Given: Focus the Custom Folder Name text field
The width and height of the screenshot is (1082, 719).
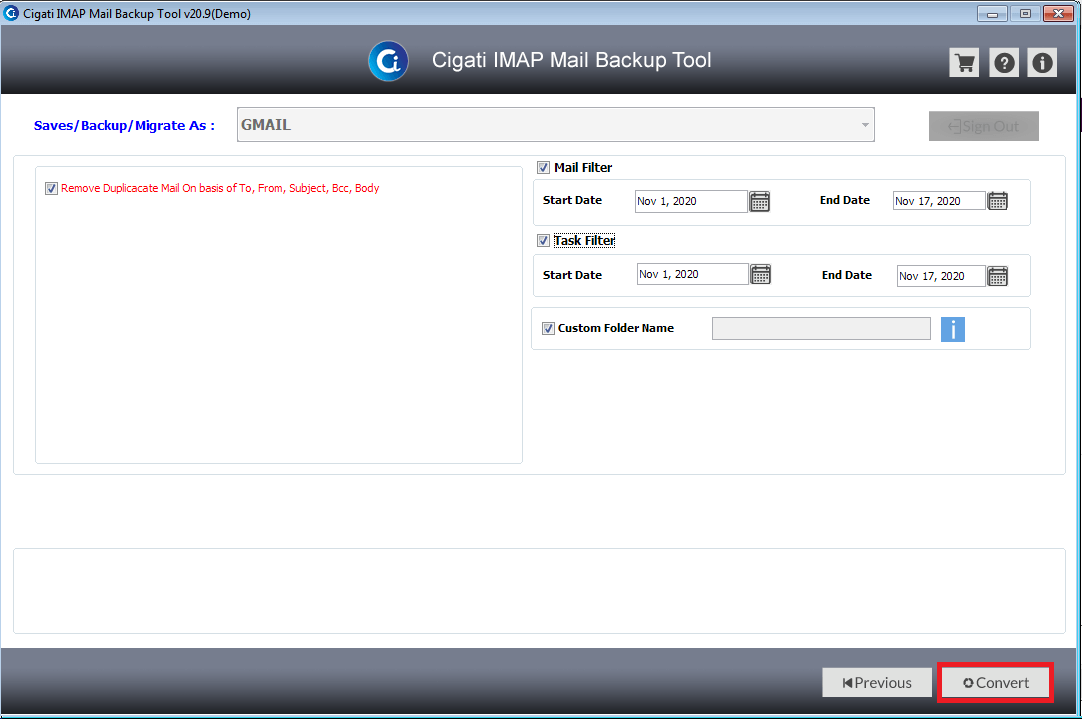Looking at the screenshot, I should click(x=821, y=328).
